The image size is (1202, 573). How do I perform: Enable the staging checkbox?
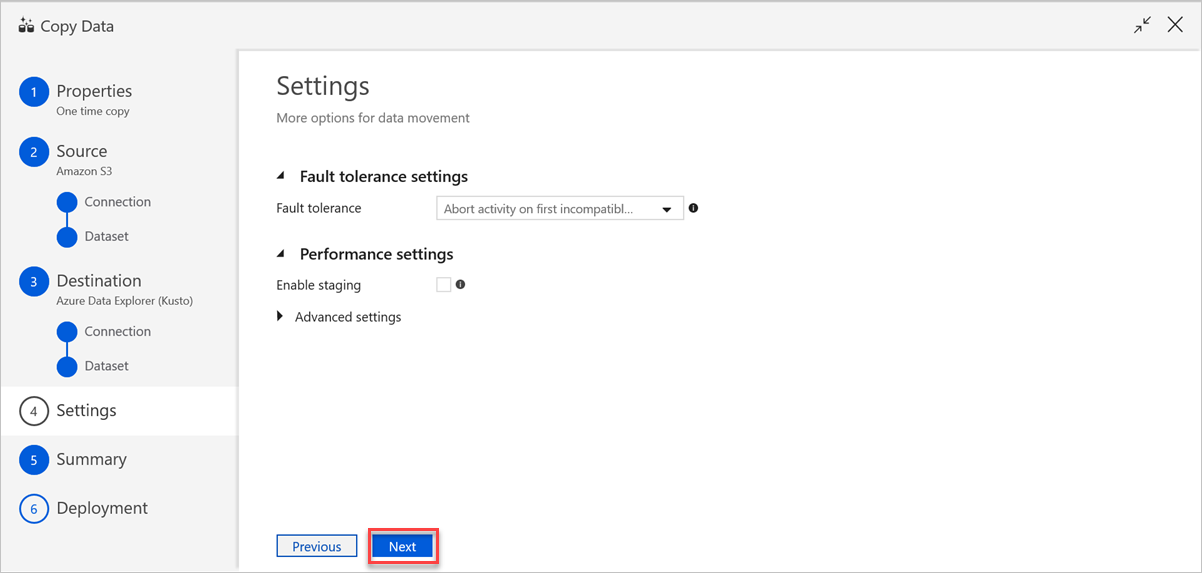[x=444, y=285]
